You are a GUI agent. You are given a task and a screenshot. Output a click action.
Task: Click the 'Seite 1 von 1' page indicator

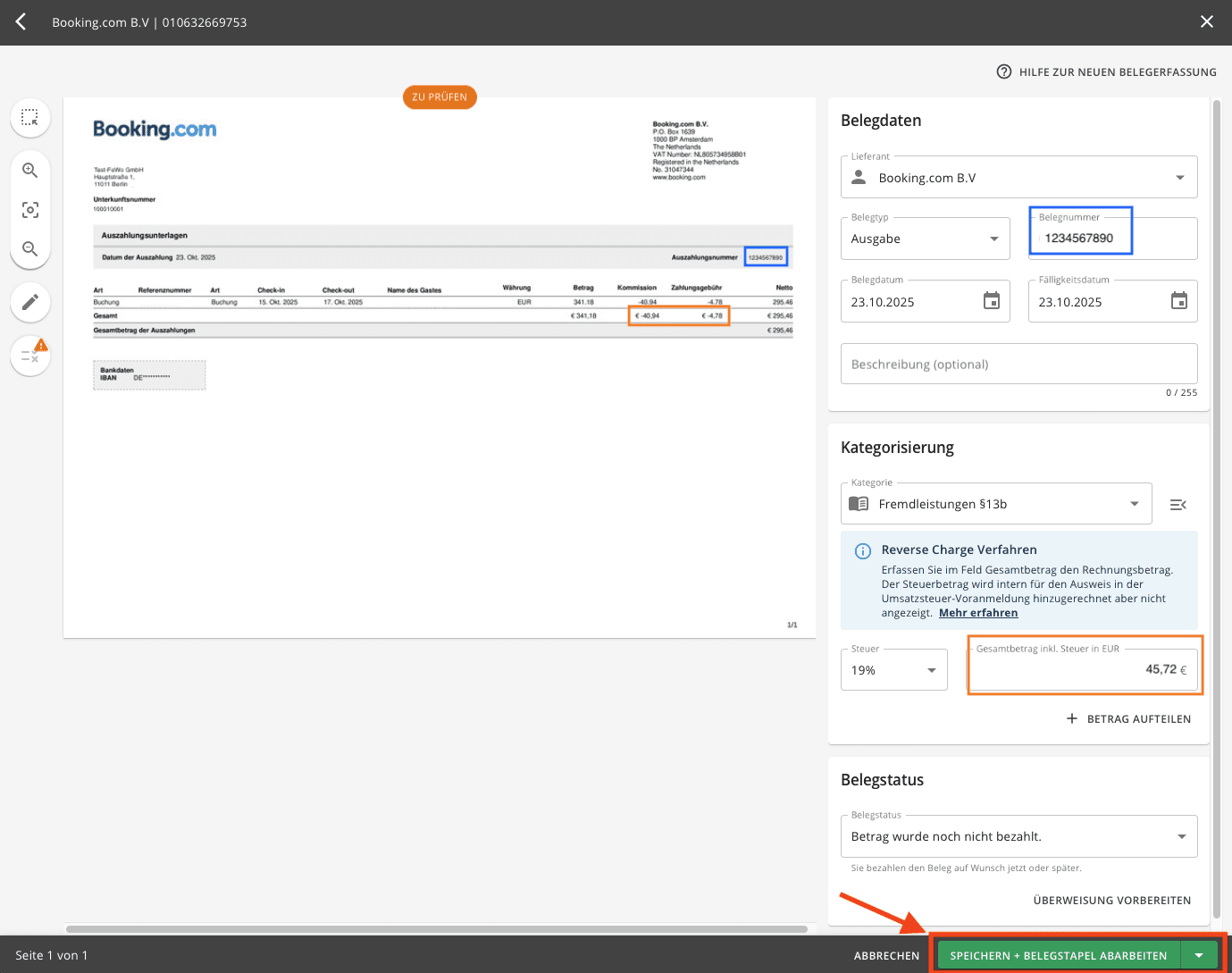point(52,956)
